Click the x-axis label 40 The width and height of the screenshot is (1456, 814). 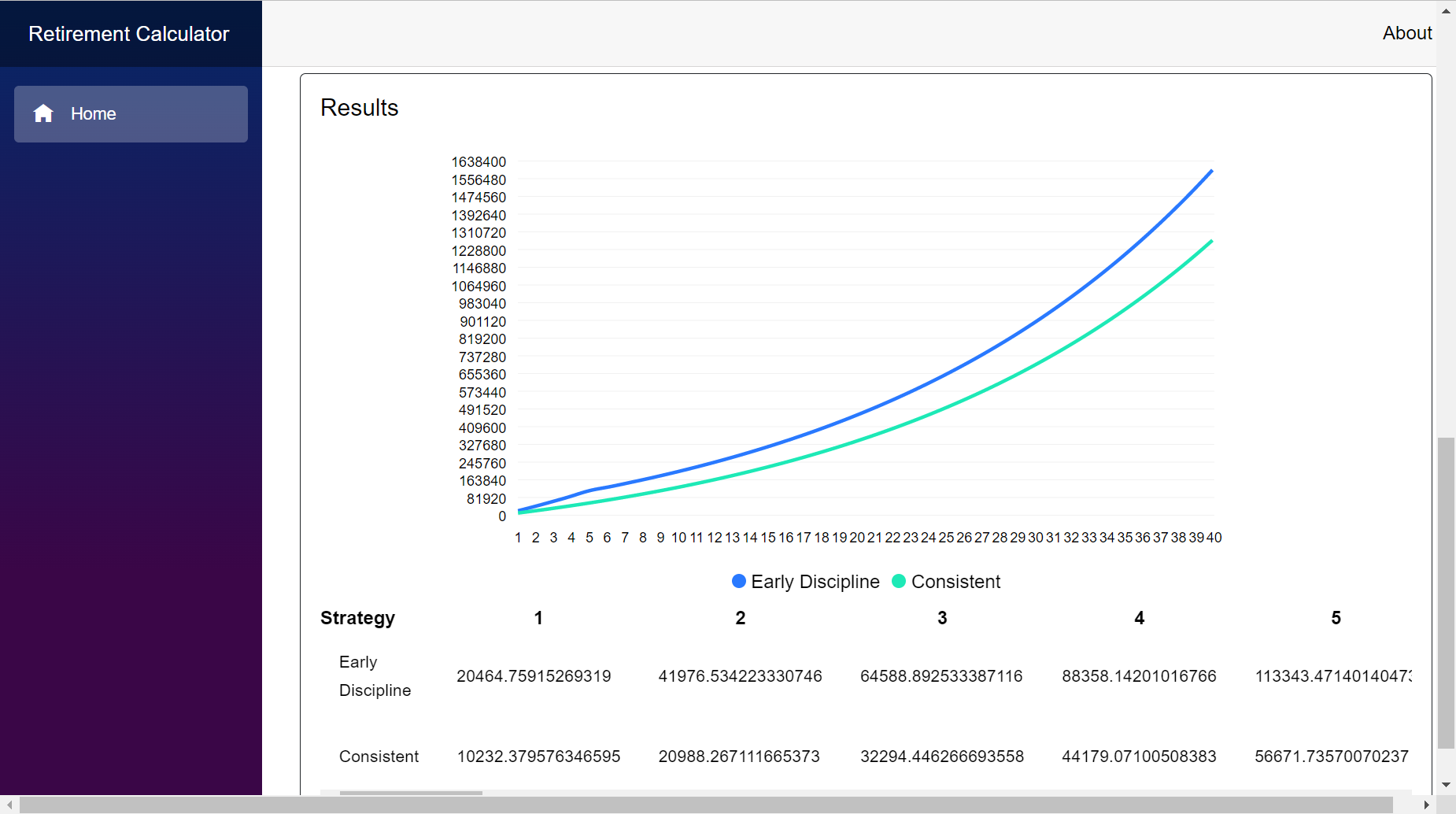coord(1214,538)
